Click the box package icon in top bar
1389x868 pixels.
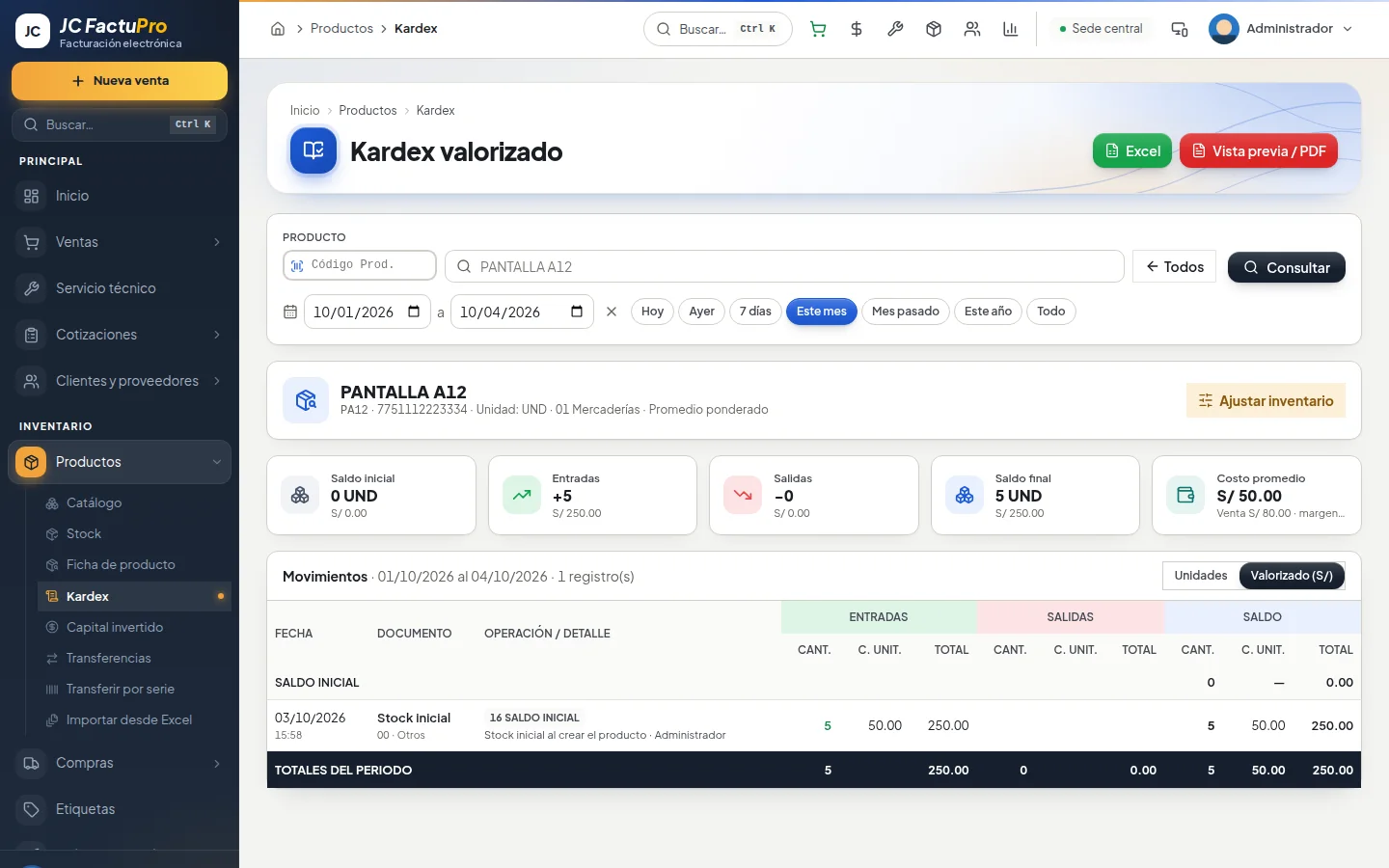934,29
